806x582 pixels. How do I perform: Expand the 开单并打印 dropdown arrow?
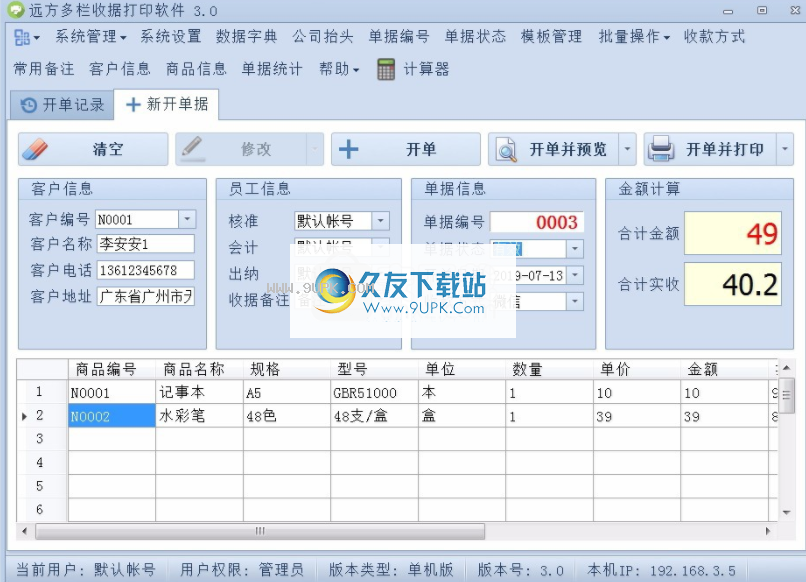(785, 149)
